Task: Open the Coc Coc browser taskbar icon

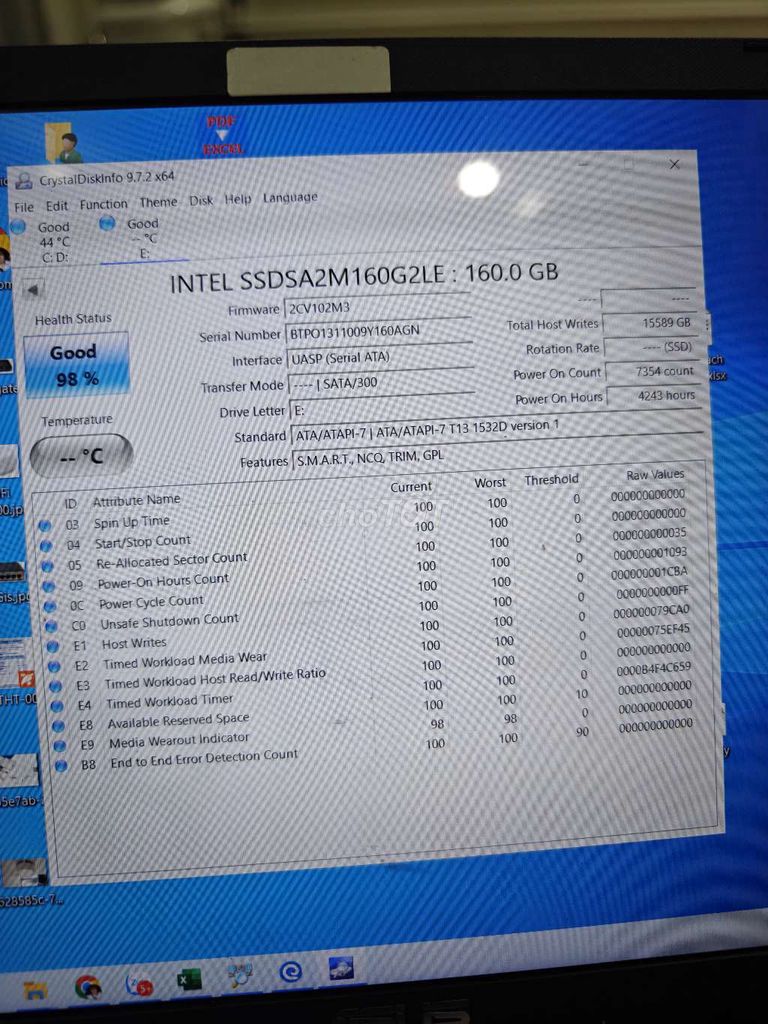Action: [x=290, y=972]
